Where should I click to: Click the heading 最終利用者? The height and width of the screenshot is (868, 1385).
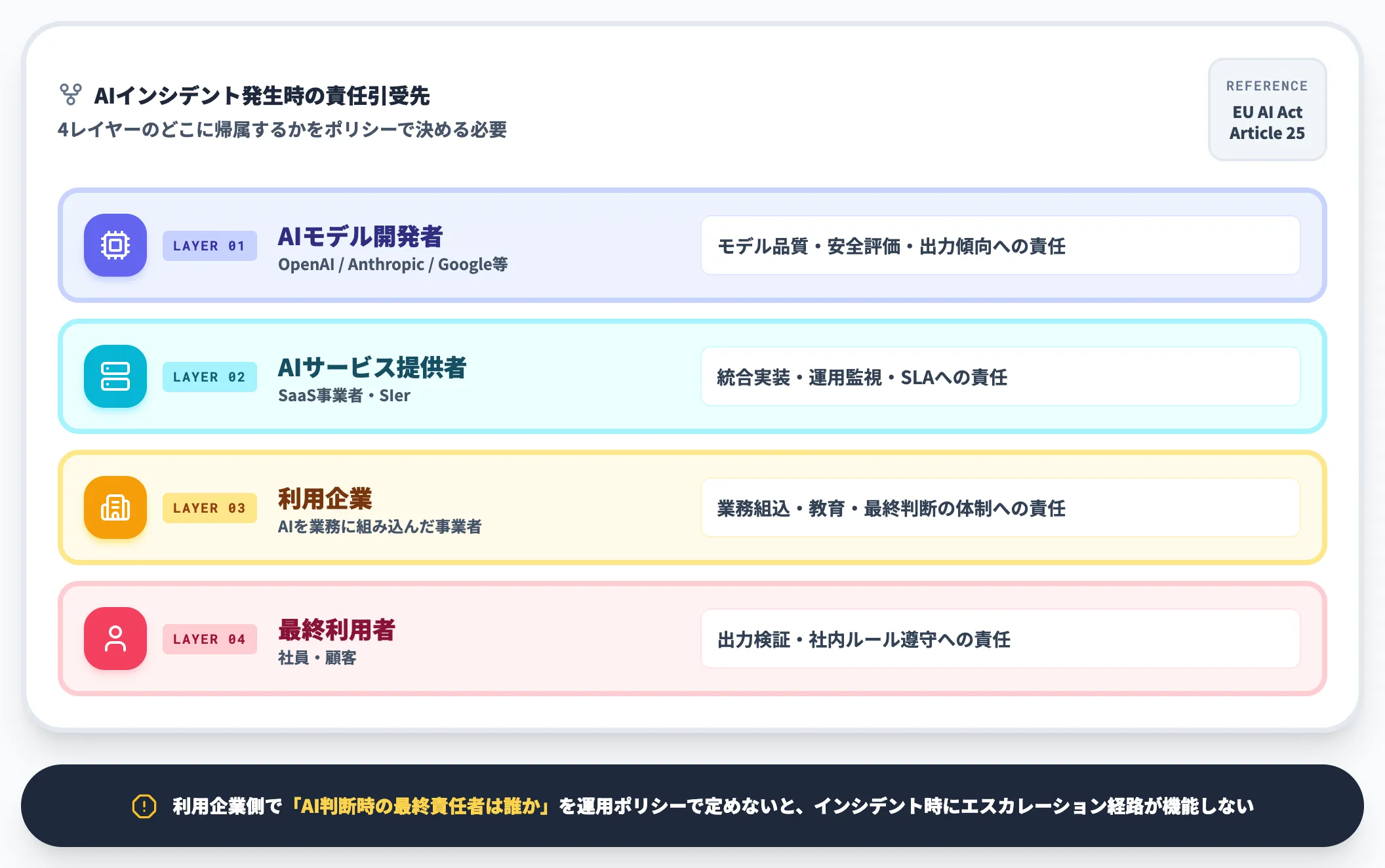click(x=336, y=629)
